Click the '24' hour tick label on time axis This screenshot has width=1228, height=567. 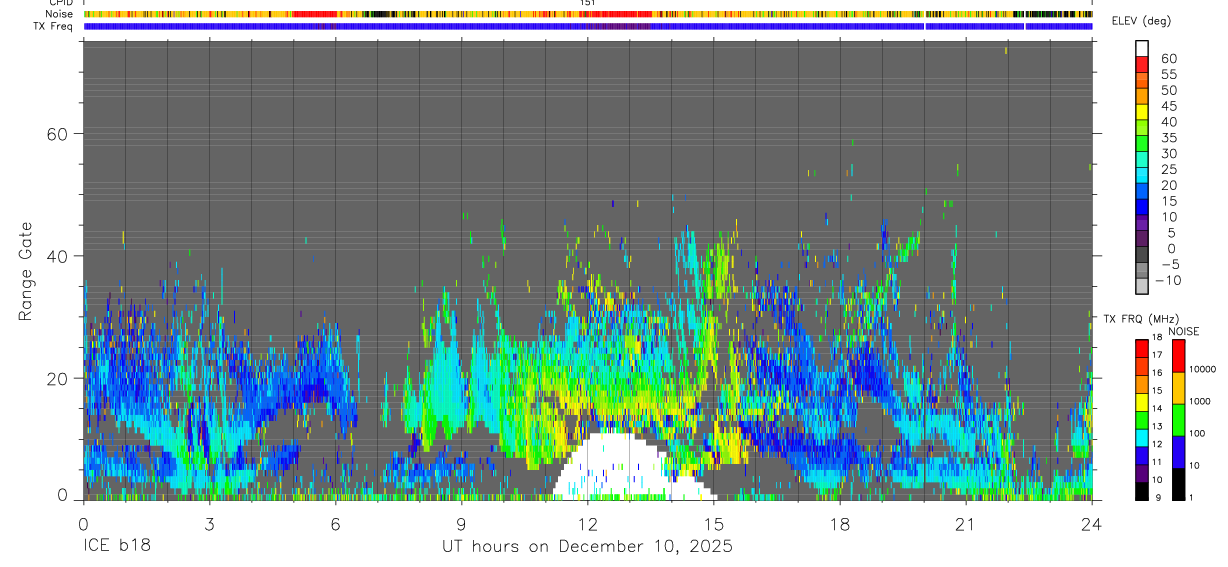[x=1092, y=524]
